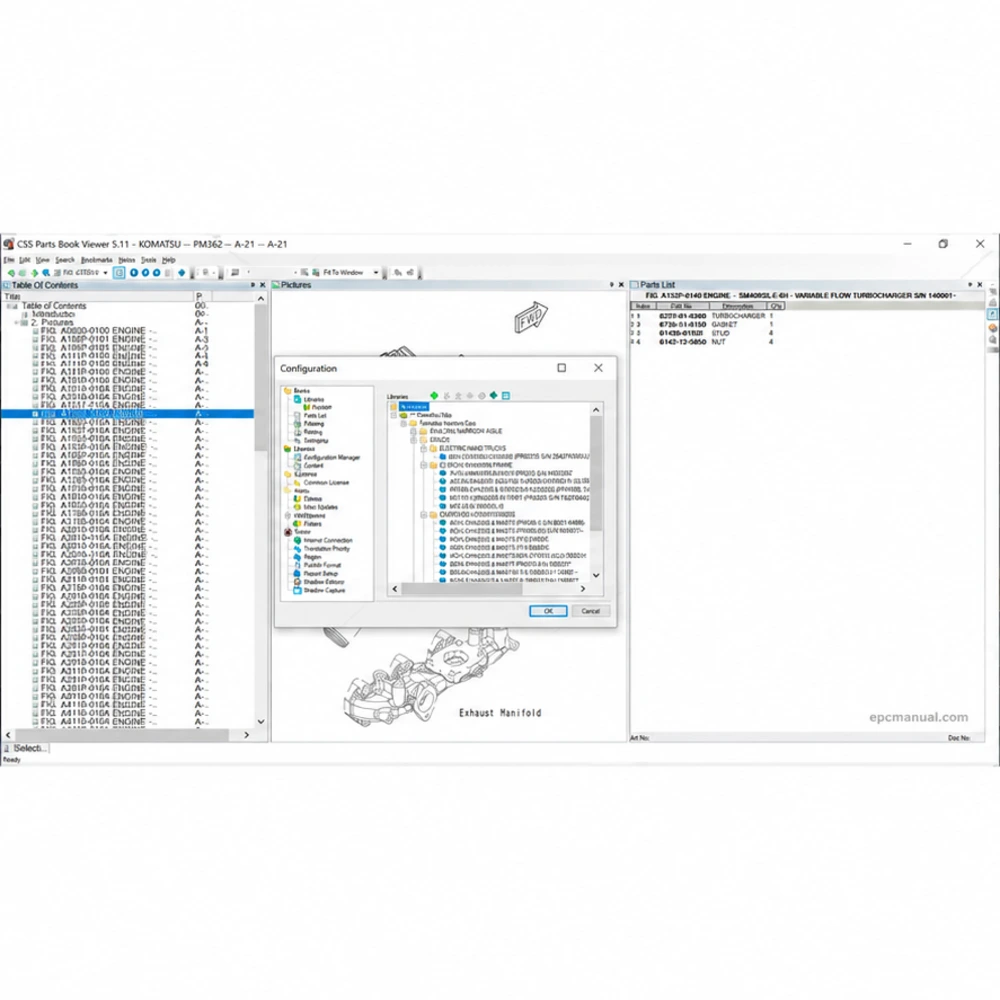Click the second blue round toolbar icon

coord(145,273)
